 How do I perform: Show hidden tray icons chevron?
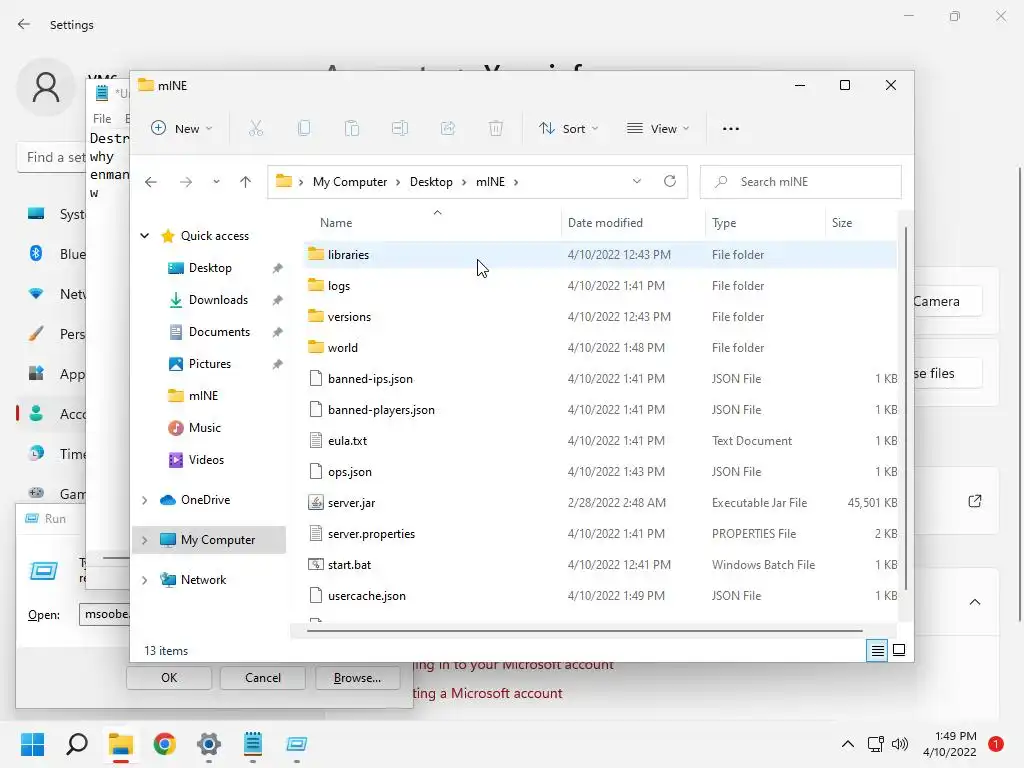pyautogui.click(x=848, y=744)
